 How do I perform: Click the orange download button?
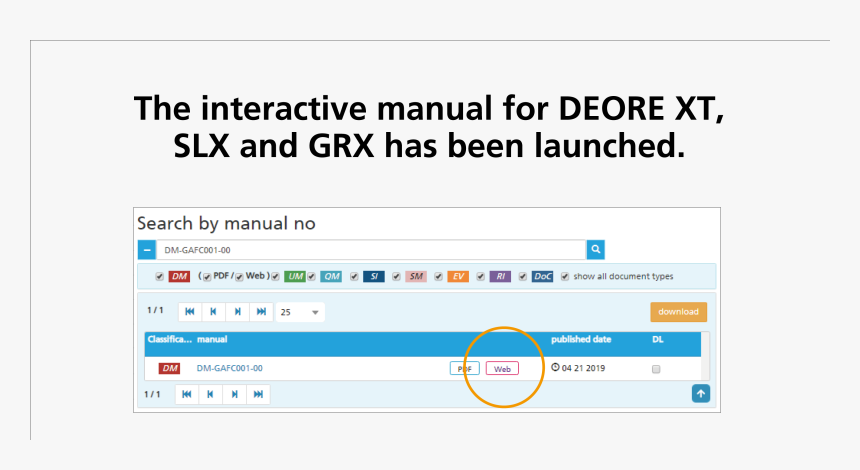(x=678, y=312)
